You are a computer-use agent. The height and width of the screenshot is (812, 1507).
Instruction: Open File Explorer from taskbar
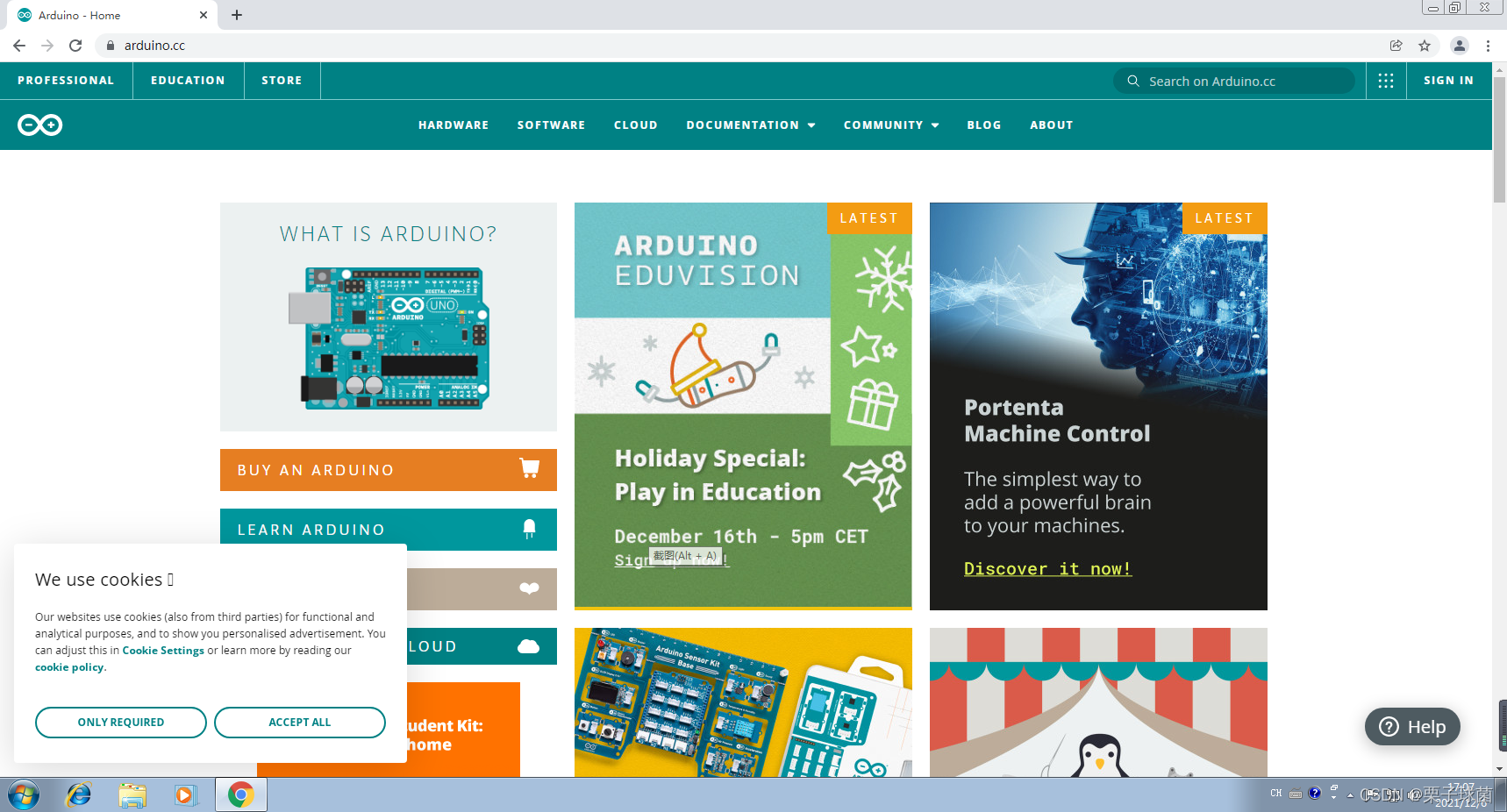[x=132, y=795]
